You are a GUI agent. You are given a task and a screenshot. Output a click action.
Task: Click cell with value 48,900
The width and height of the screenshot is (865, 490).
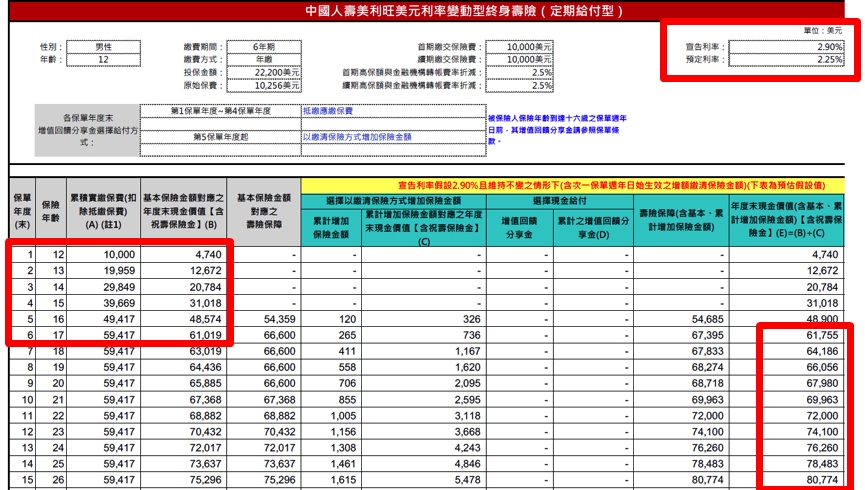786,319
